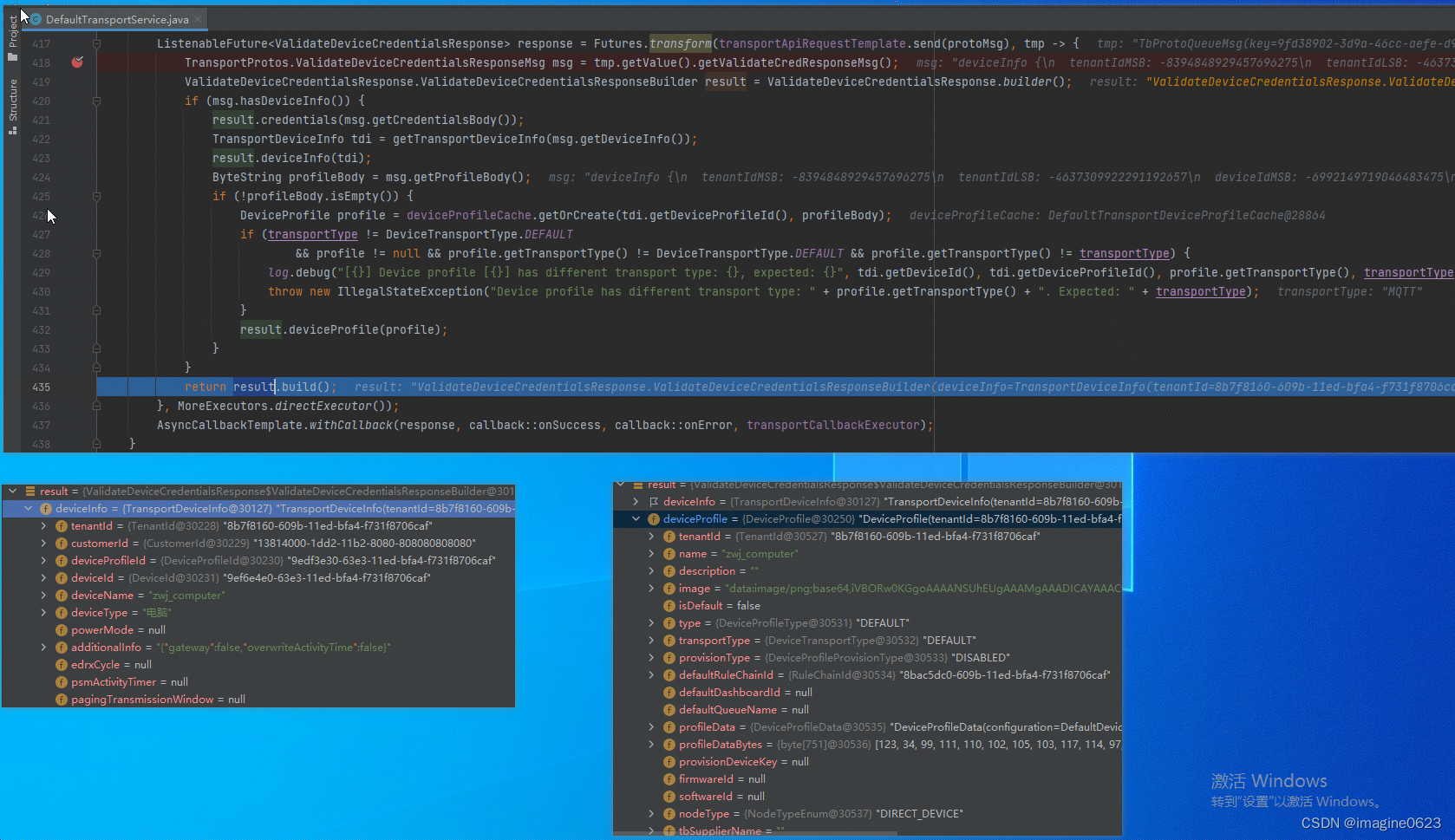
Task: Click the field icon of provisionDeviceKey
Action: tap(669, 762)
